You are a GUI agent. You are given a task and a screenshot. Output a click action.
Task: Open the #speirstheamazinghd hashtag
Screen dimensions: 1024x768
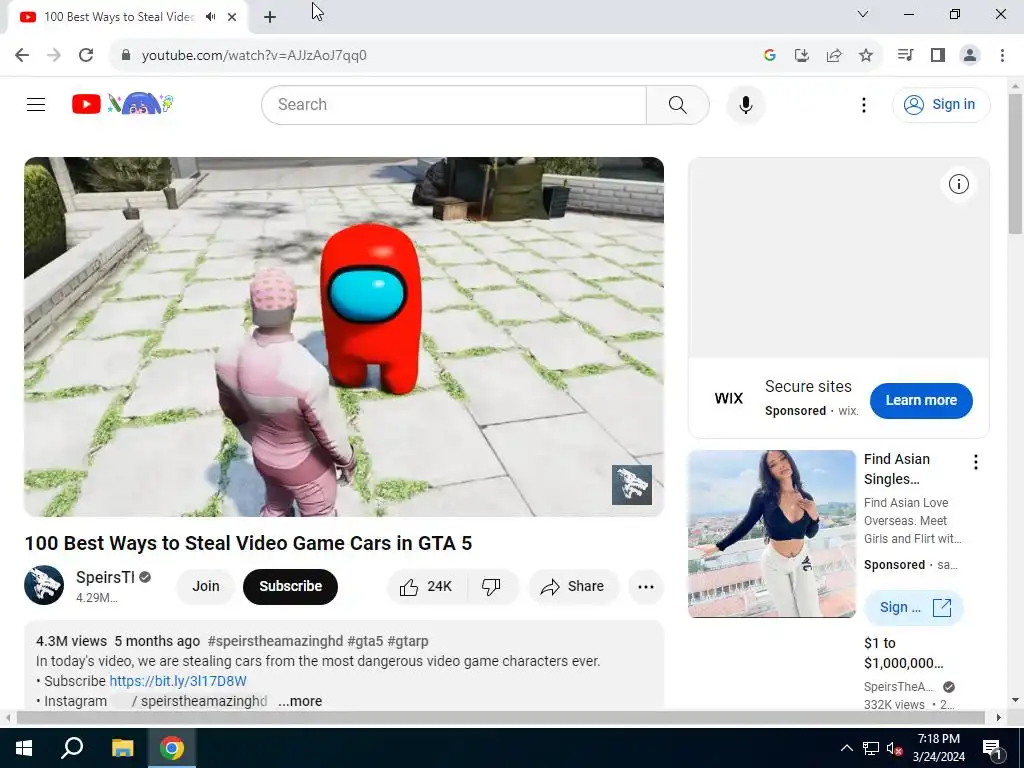pyautogui.click(x=275, y=641)
